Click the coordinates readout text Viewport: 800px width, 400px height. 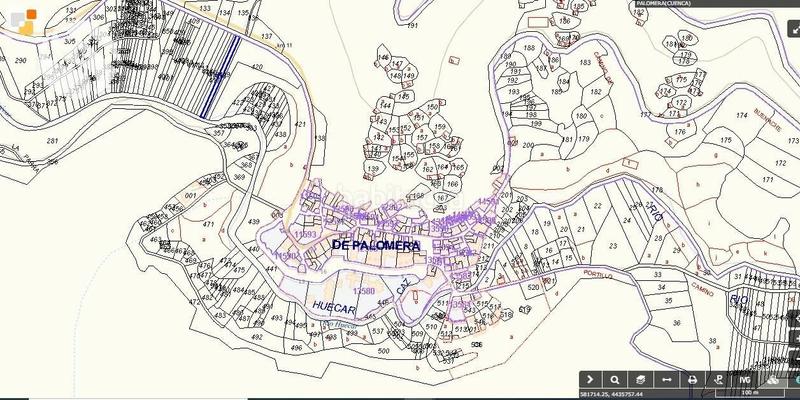coord(615,395)
